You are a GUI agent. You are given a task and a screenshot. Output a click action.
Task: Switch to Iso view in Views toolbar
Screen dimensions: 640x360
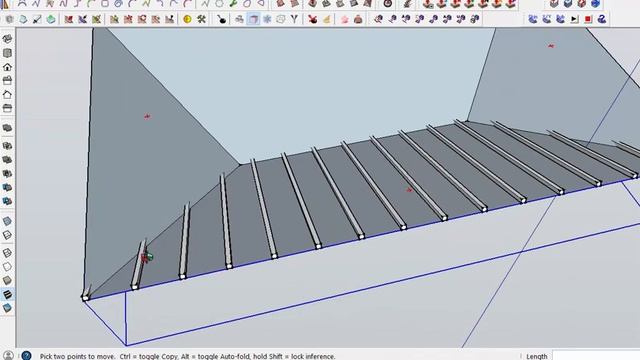7,39
